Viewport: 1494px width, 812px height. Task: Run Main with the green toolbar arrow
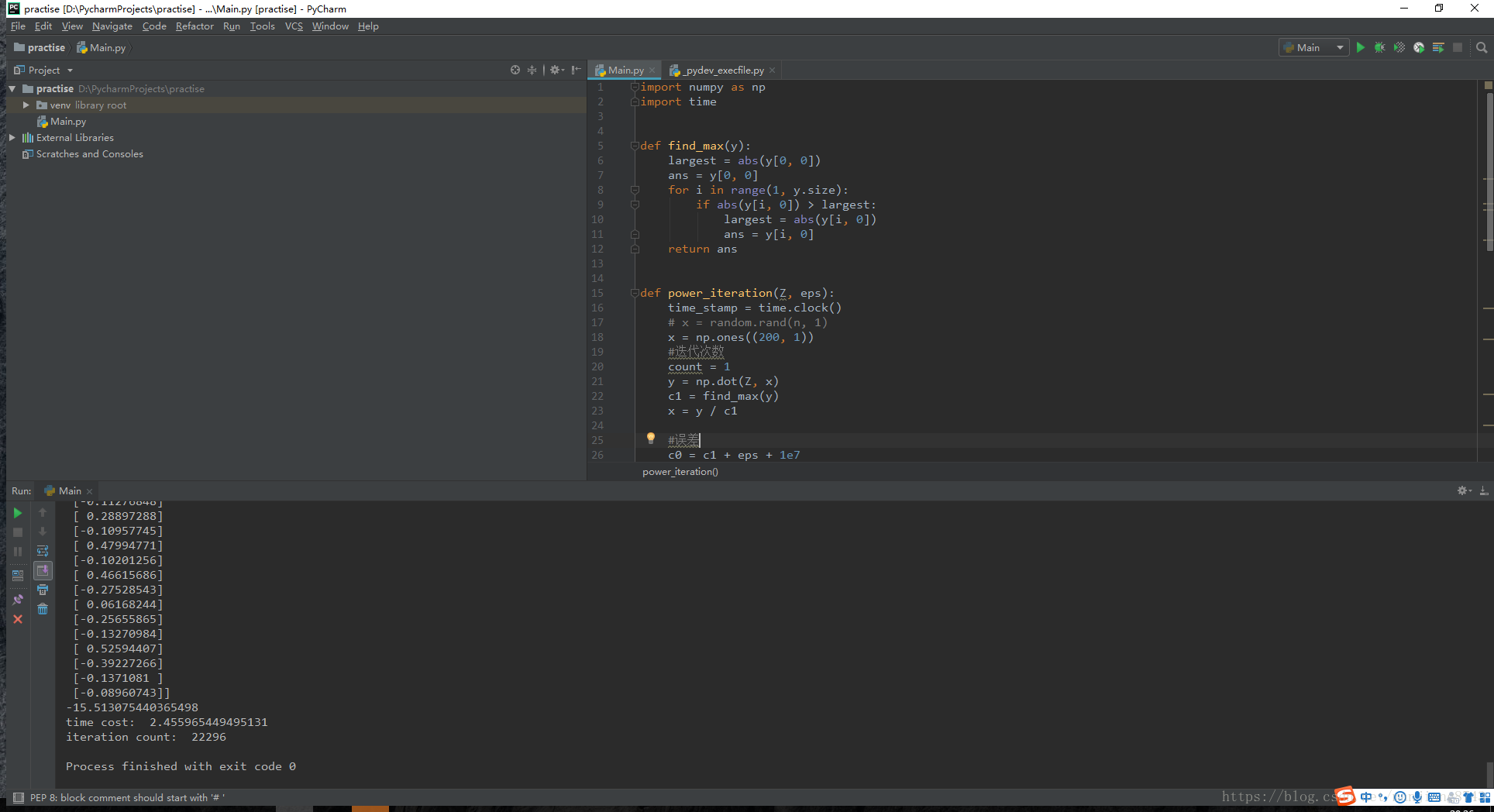1360,48
